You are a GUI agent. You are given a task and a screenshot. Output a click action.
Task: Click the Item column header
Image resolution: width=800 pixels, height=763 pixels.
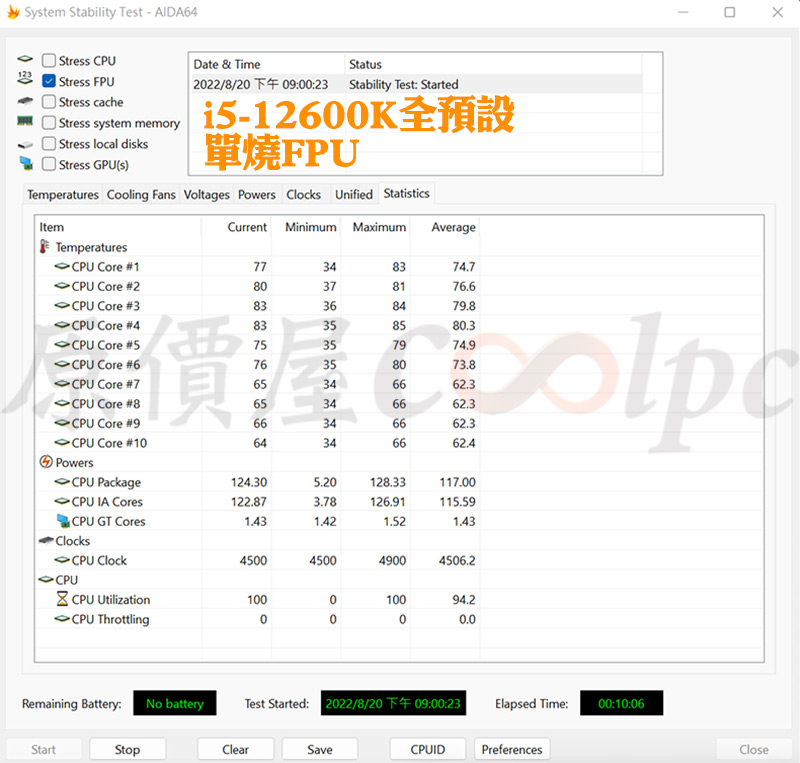coord(118,227)
